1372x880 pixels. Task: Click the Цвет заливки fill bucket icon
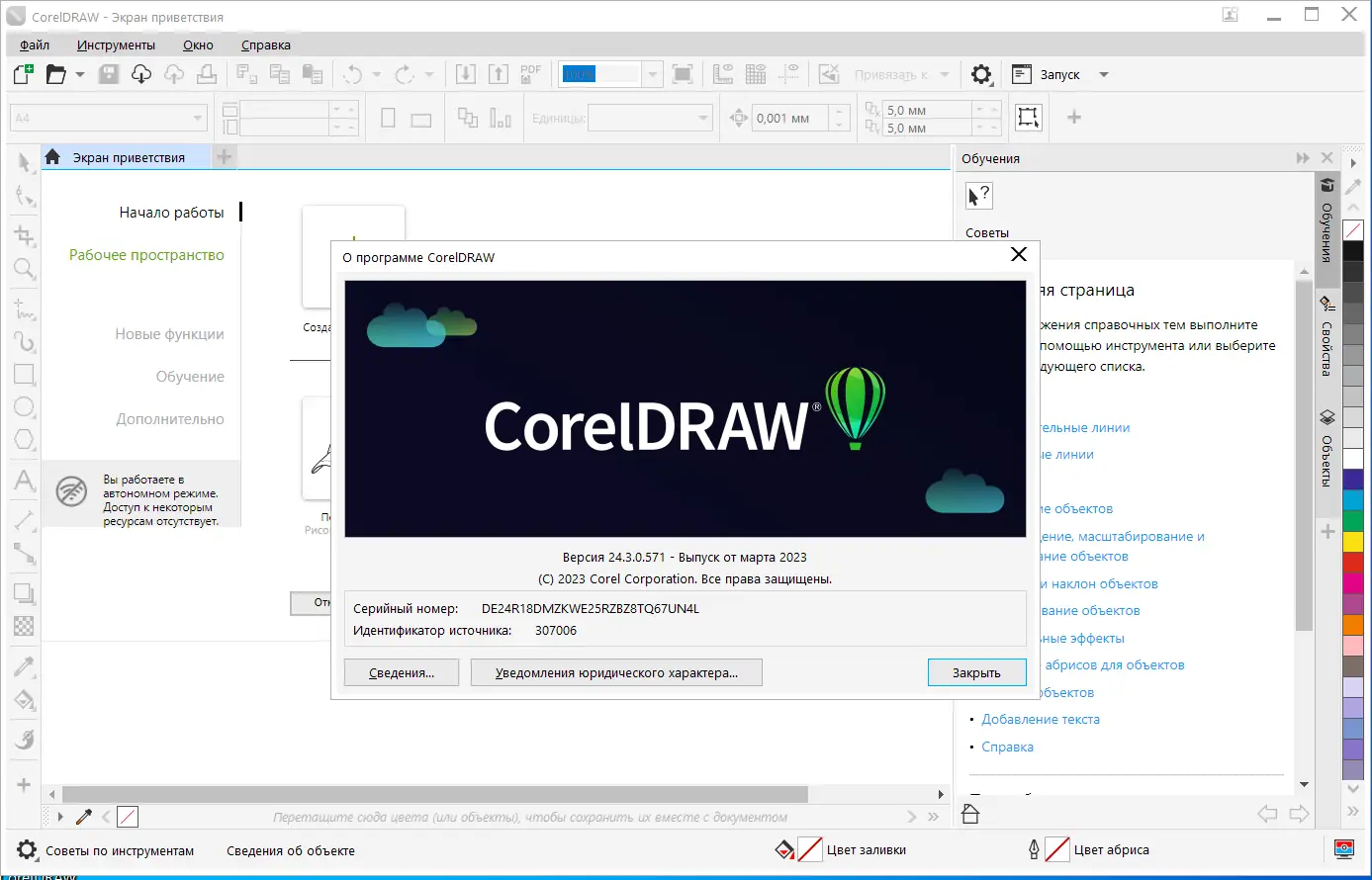784,850
